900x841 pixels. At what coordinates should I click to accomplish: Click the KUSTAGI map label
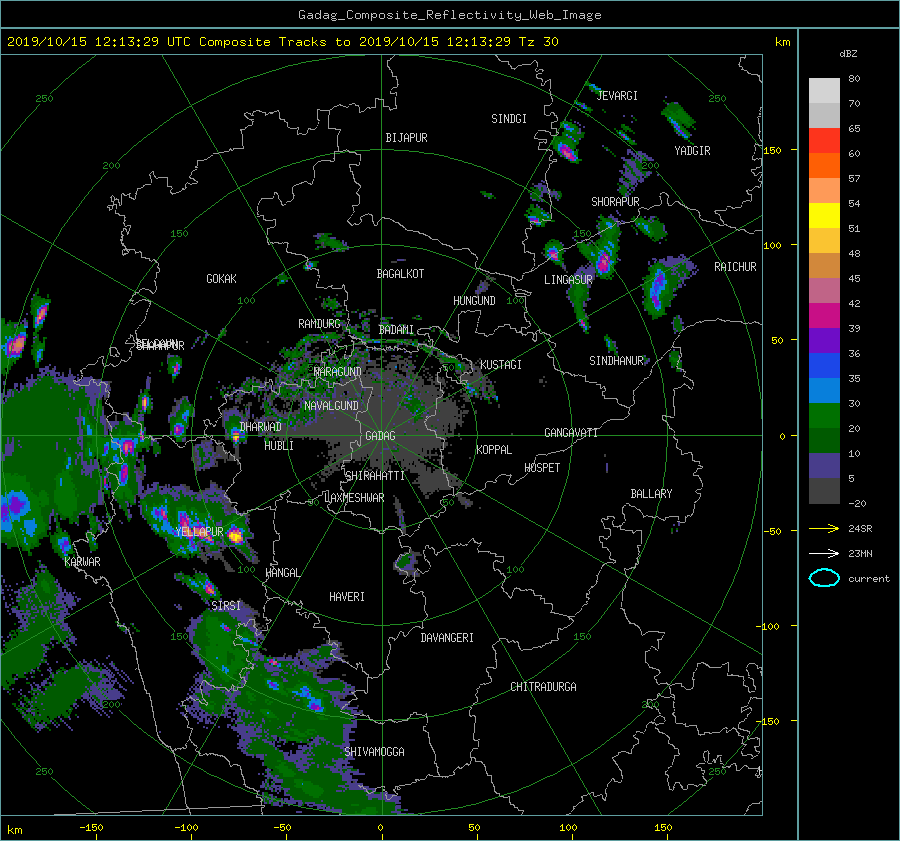coord(501,365)
